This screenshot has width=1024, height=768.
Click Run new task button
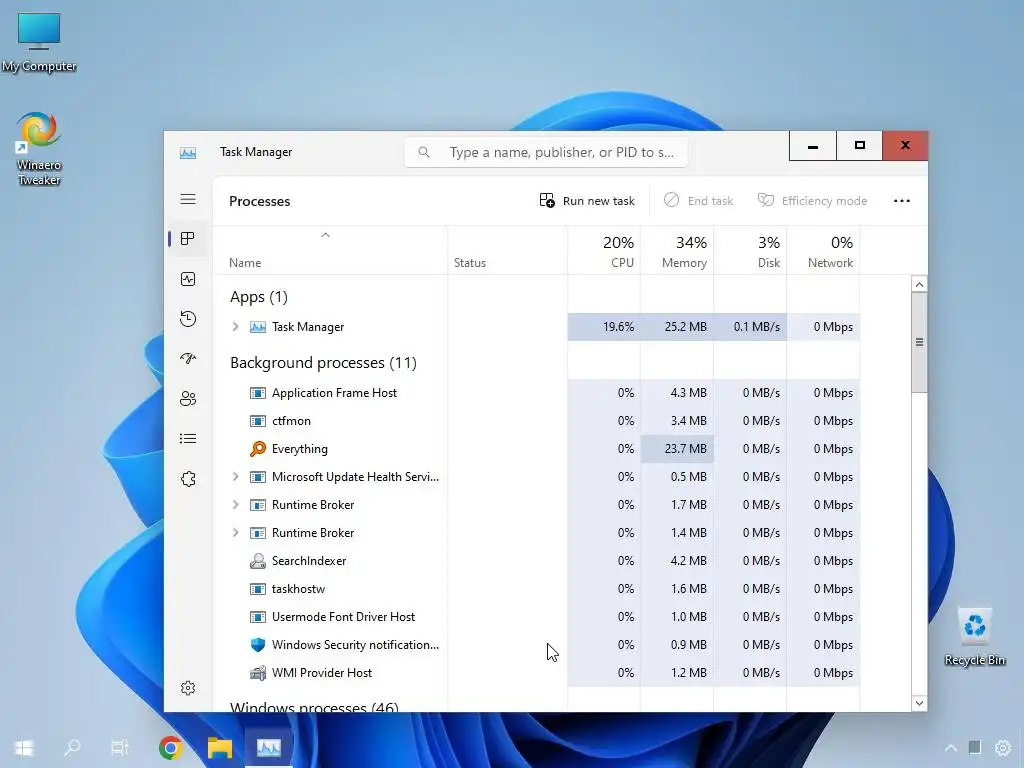(x=587, y=200)
